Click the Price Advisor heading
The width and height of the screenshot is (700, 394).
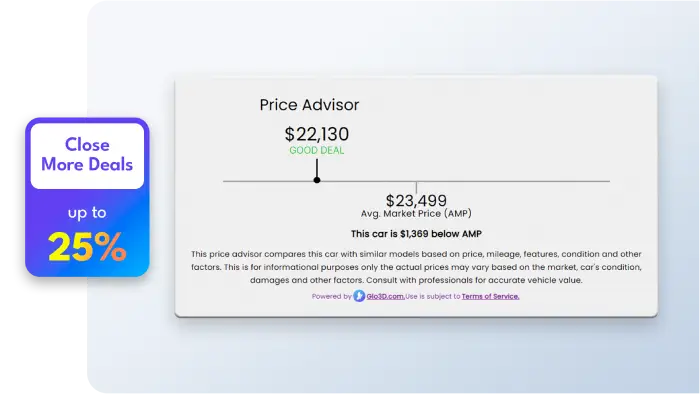click(x=309, y=105)
